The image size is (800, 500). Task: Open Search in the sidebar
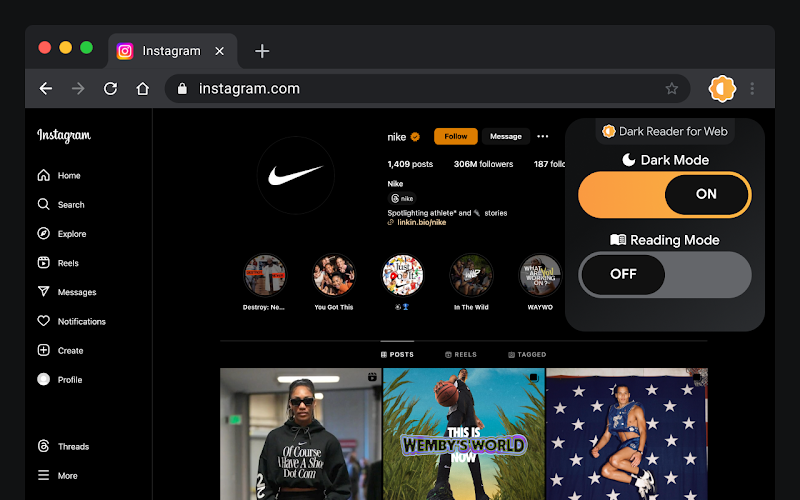[x=61, y=205]
